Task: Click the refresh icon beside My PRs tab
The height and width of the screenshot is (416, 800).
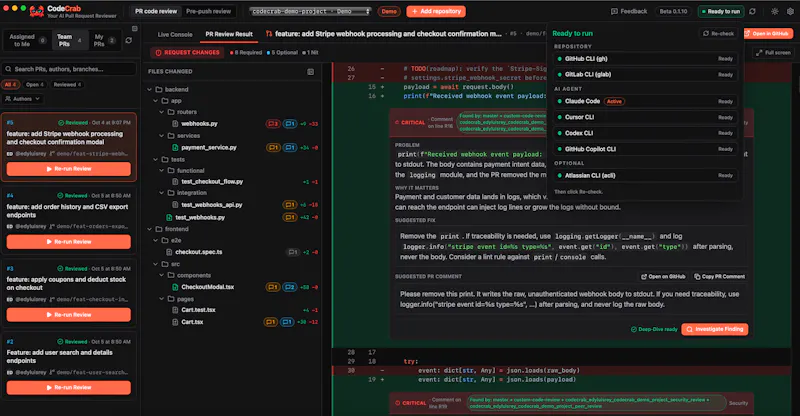Action: click(129, 40)
